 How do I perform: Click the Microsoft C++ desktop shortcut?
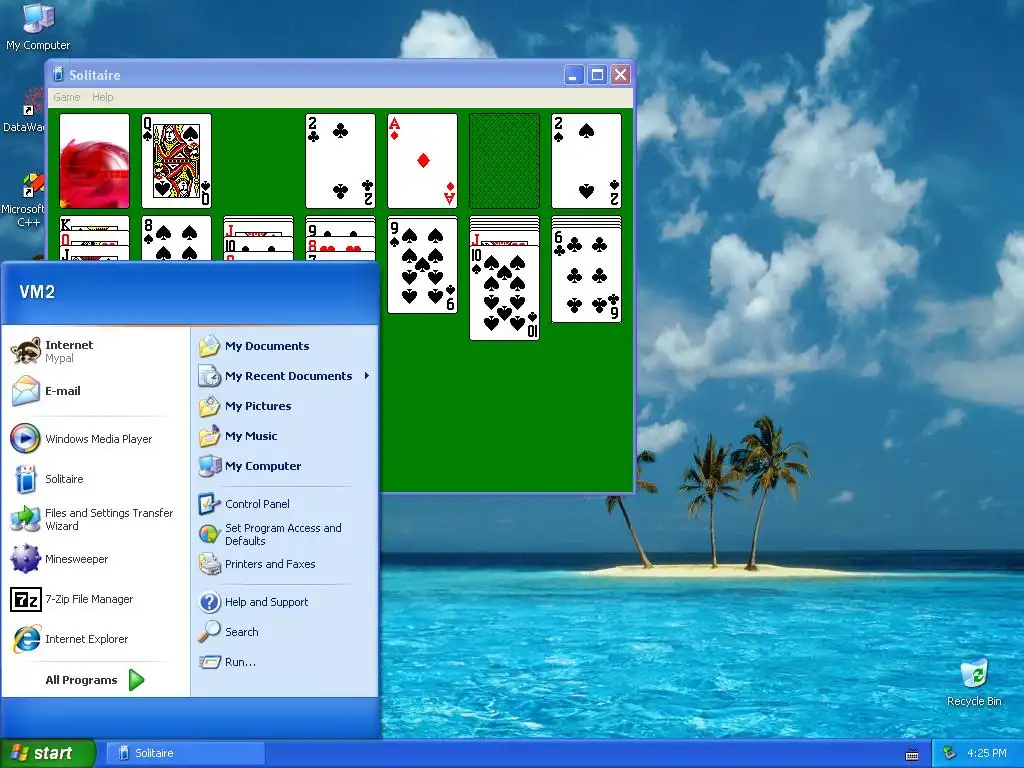tap(24, 200)
